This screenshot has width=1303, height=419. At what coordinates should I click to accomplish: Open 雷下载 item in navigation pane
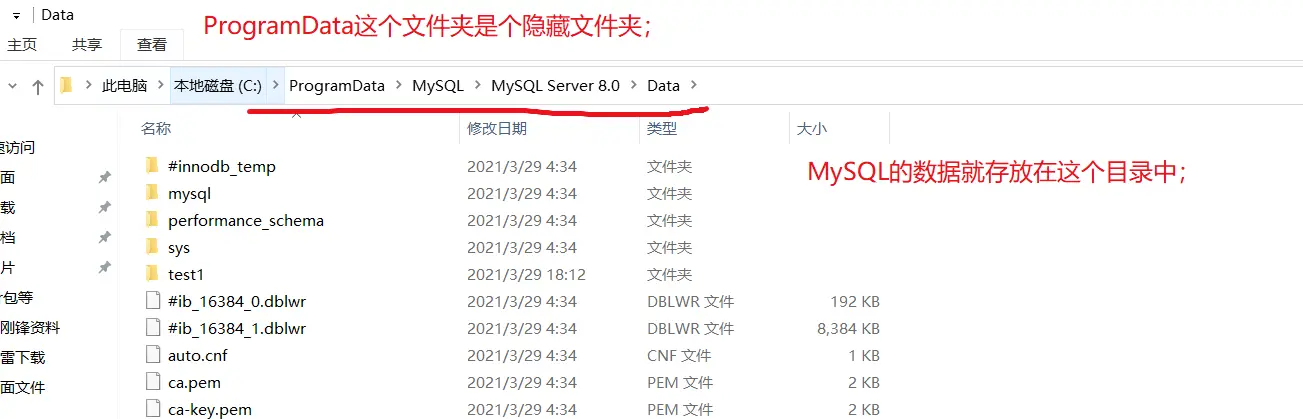tap(23, 357)
